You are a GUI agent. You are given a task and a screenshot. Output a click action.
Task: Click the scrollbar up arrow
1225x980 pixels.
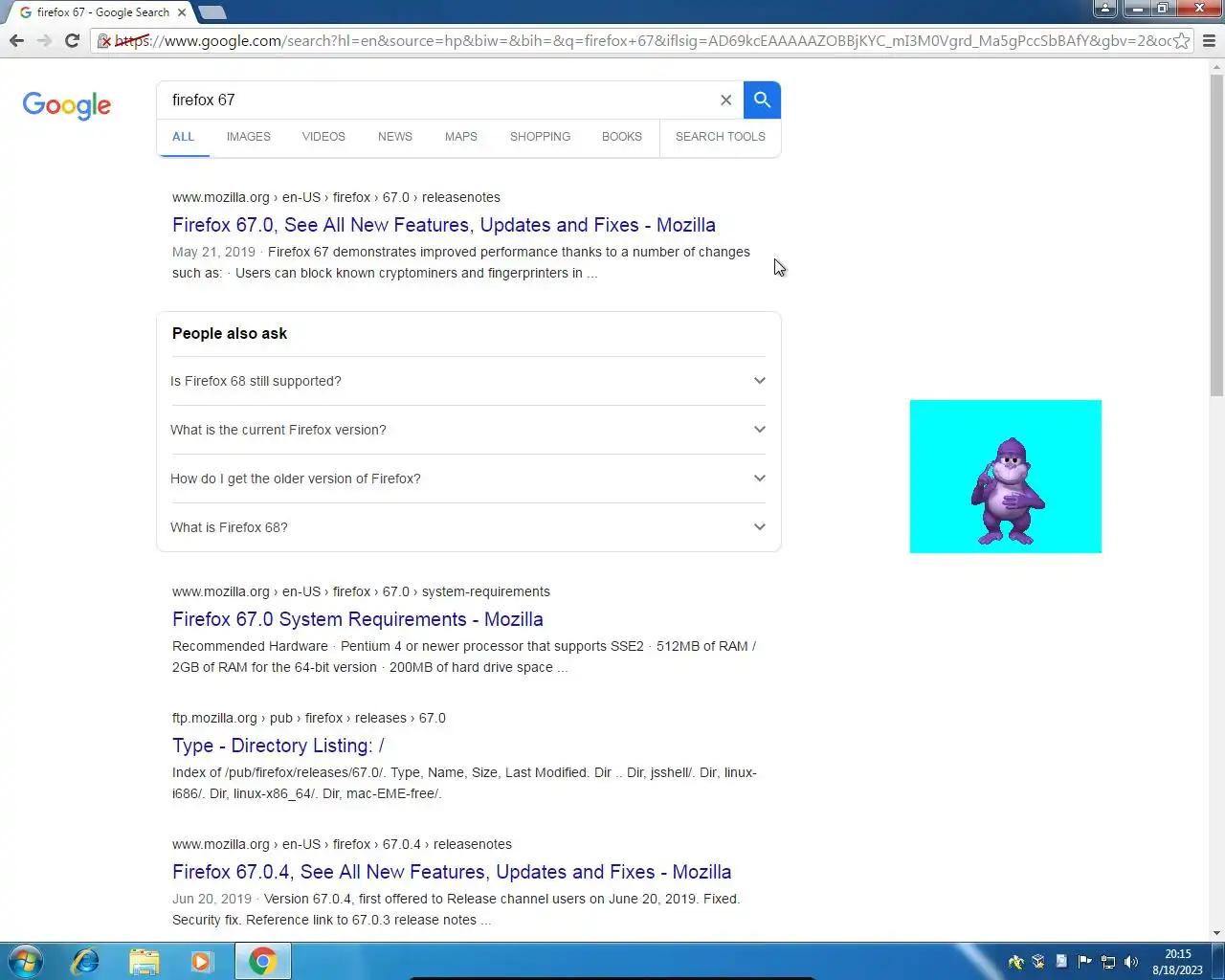(1216, 67)
